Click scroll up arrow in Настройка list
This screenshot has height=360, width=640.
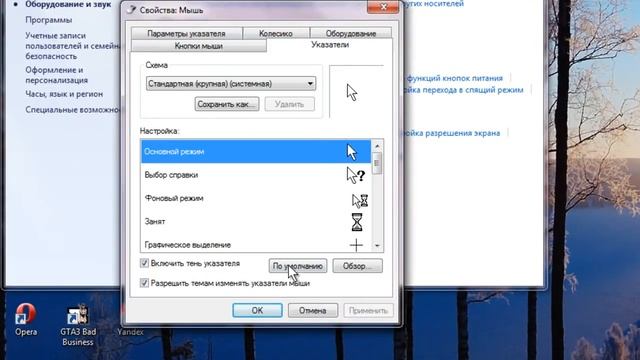(x=377, y=146)
